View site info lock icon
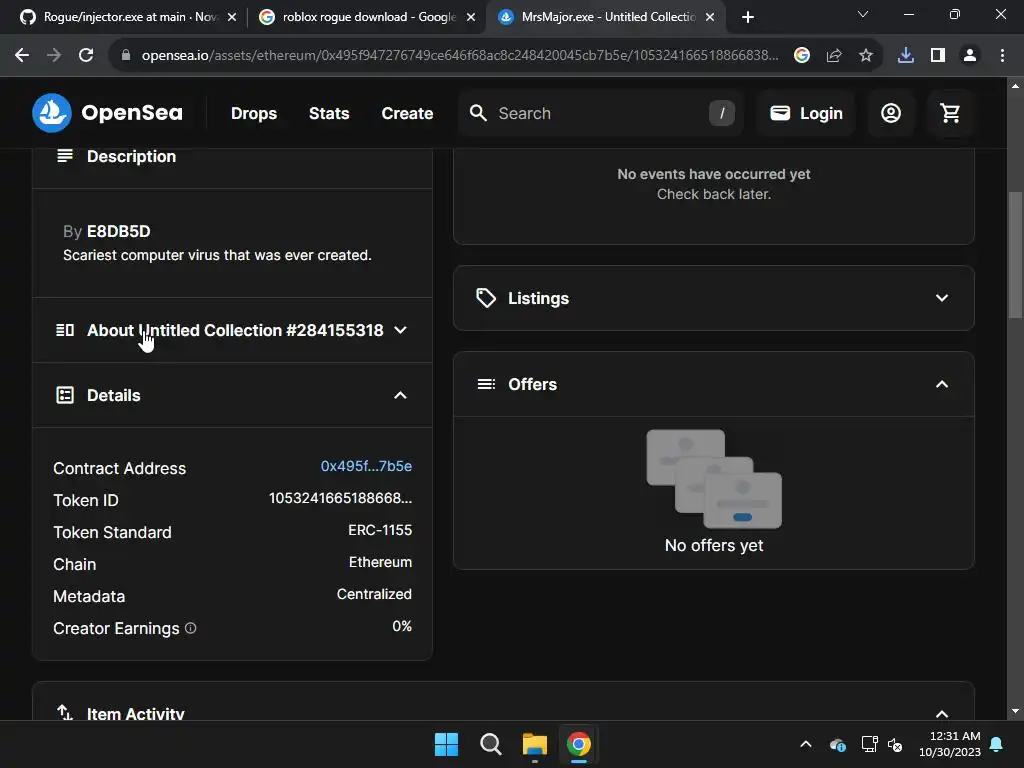This screenshot has width=1024, height=768. click(x=125, y=56)
